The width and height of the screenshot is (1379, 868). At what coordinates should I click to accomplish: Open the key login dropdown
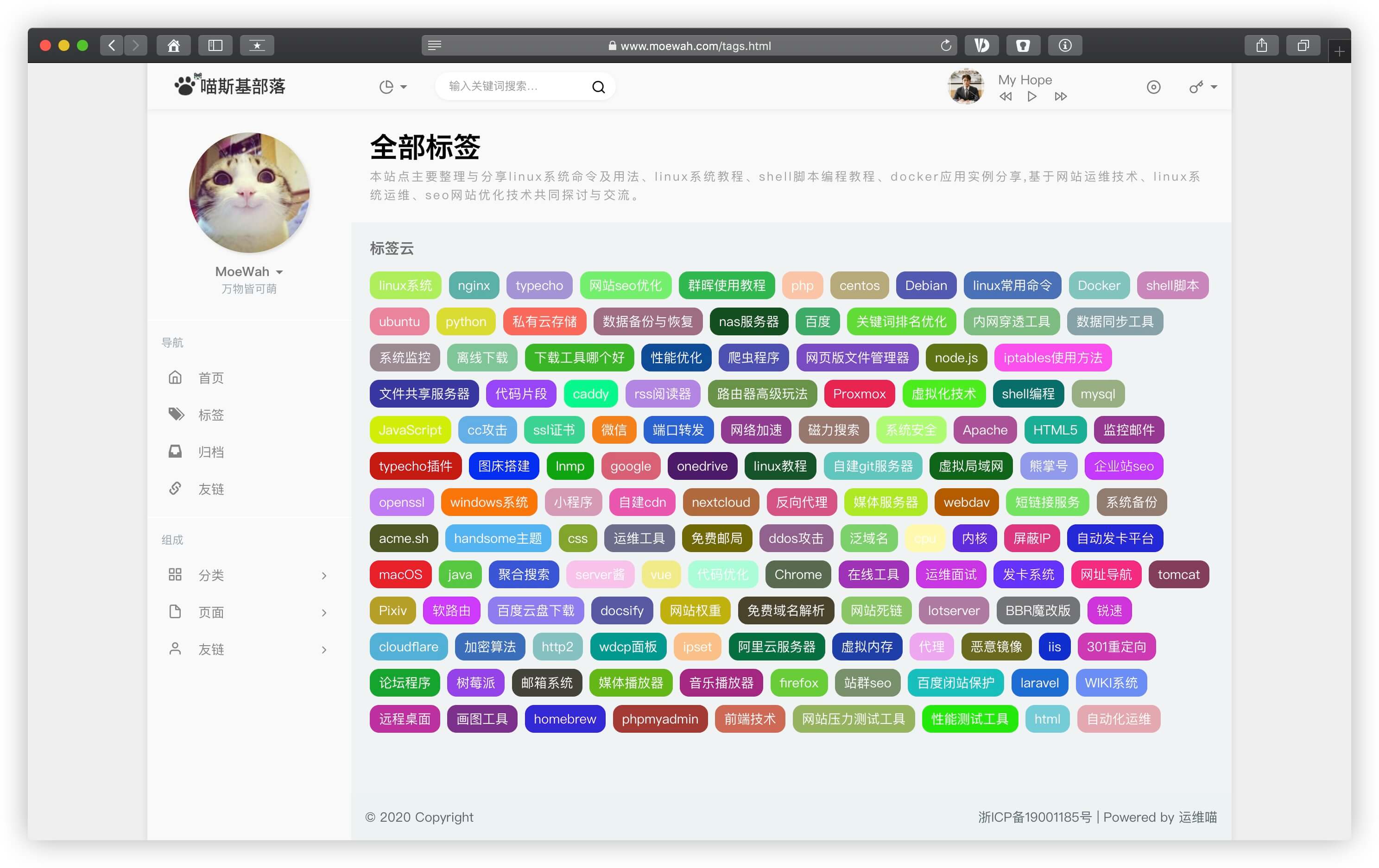[x=1202, y=87]
